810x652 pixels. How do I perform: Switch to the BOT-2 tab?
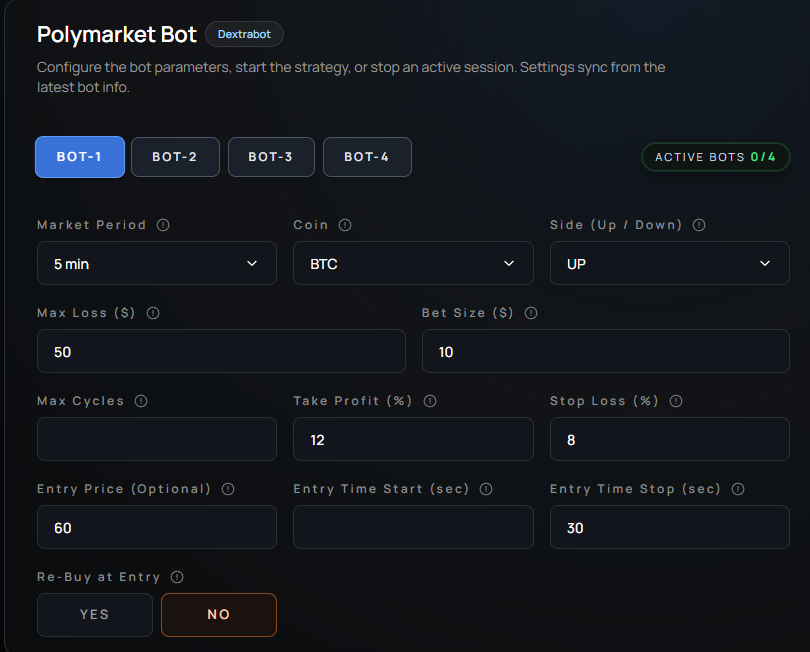coord(176,157)
